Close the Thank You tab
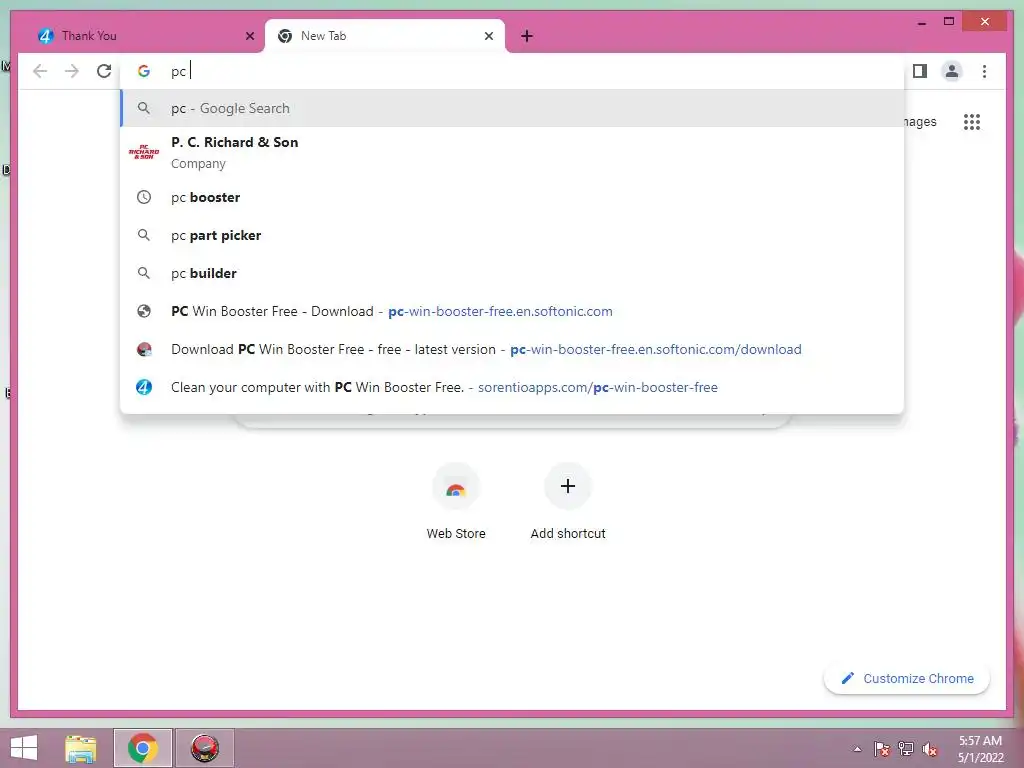 (x=249, y=36)
